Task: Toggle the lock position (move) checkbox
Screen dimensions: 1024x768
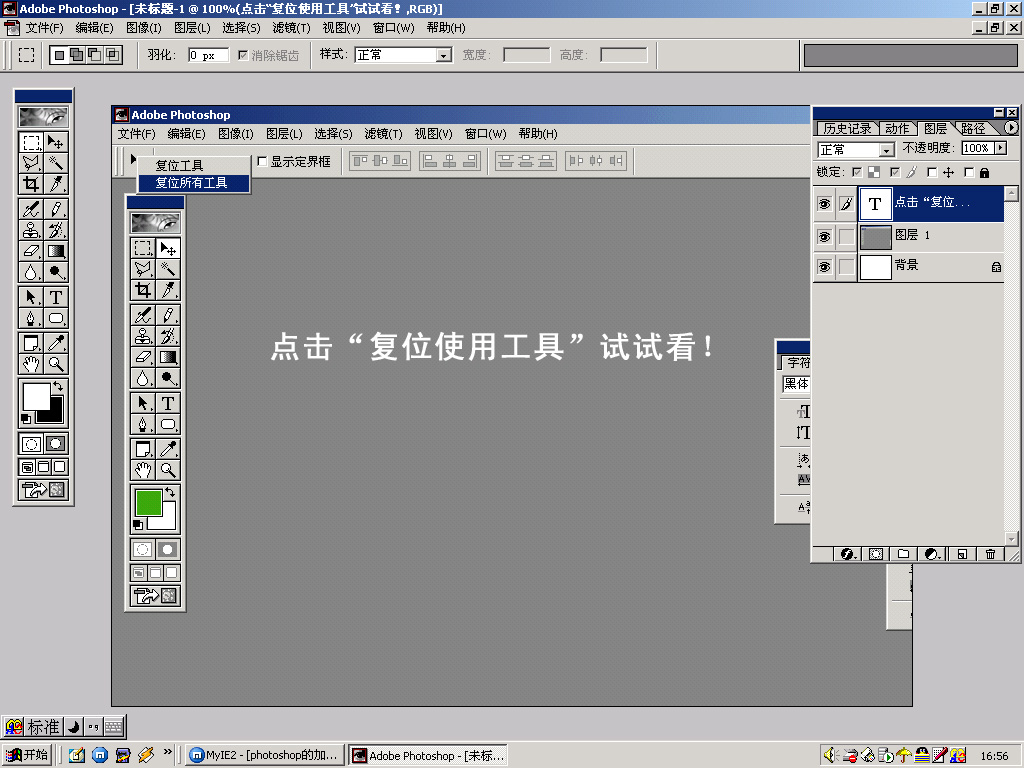Action: click(932, 172)
